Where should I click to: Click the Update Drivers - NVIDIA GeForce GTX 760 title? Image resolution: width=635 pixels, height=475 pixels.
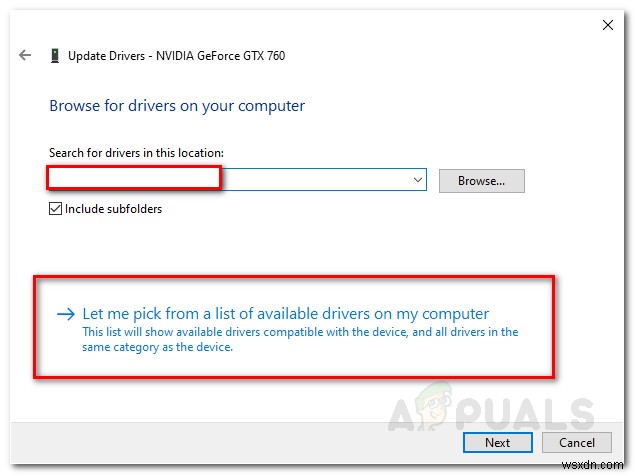click(x=176, y=56)
